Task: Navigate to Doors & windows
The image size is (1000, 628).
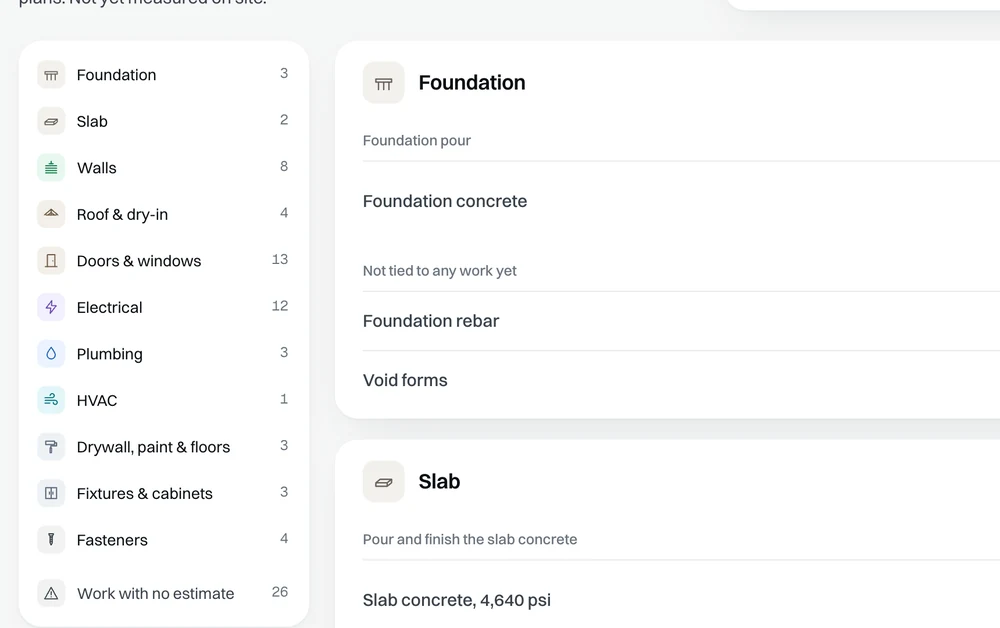Action: (164, 261)
